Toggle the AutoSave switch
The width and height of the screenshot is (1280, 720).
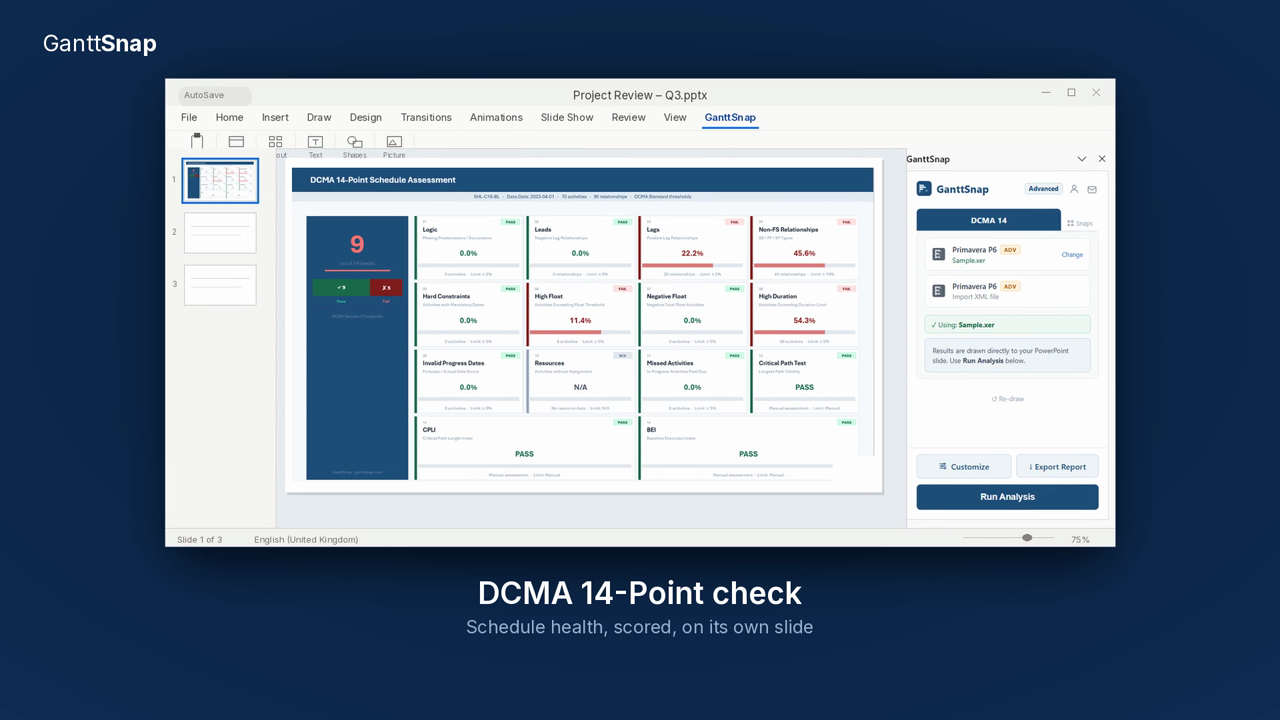tap(214, 95)
